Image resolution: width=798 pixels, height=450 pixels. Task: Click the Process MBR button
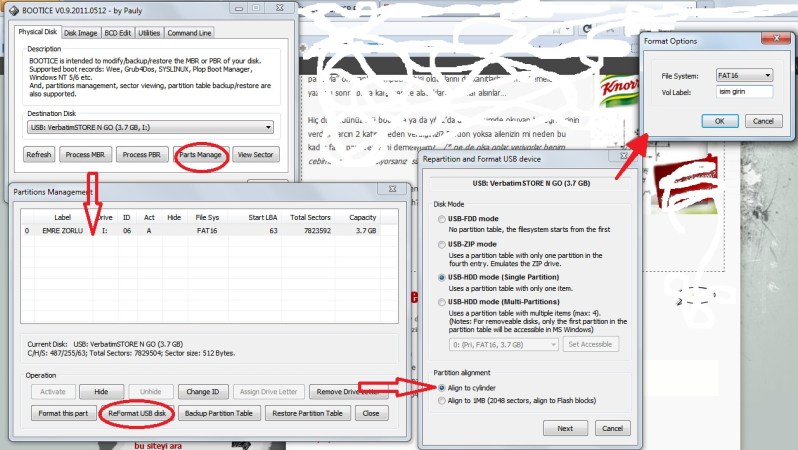click(x=85, y=154)
